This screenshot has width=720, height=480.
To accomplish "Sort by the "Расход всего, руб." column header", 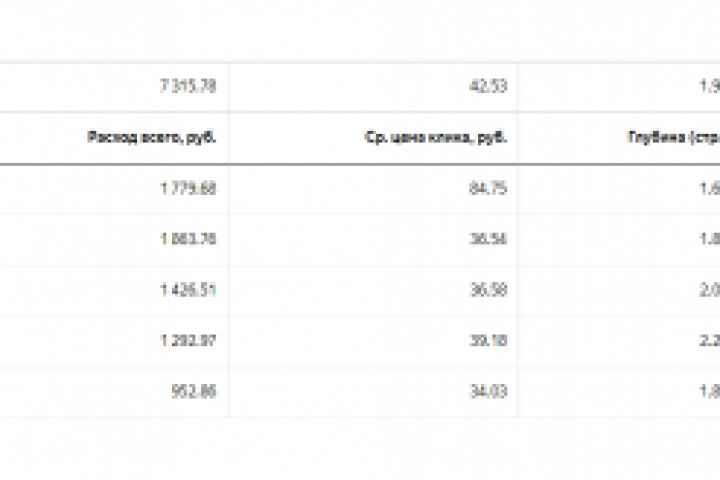I will click(x=153, y=137).
